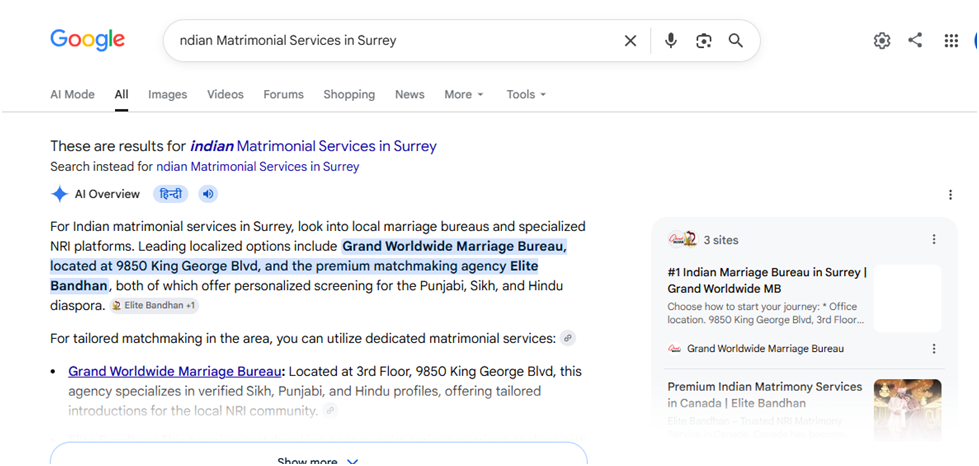Viewport: 979px width, 466px height.
Task: Switch to Videos tab
Action: tap(225, 94)
